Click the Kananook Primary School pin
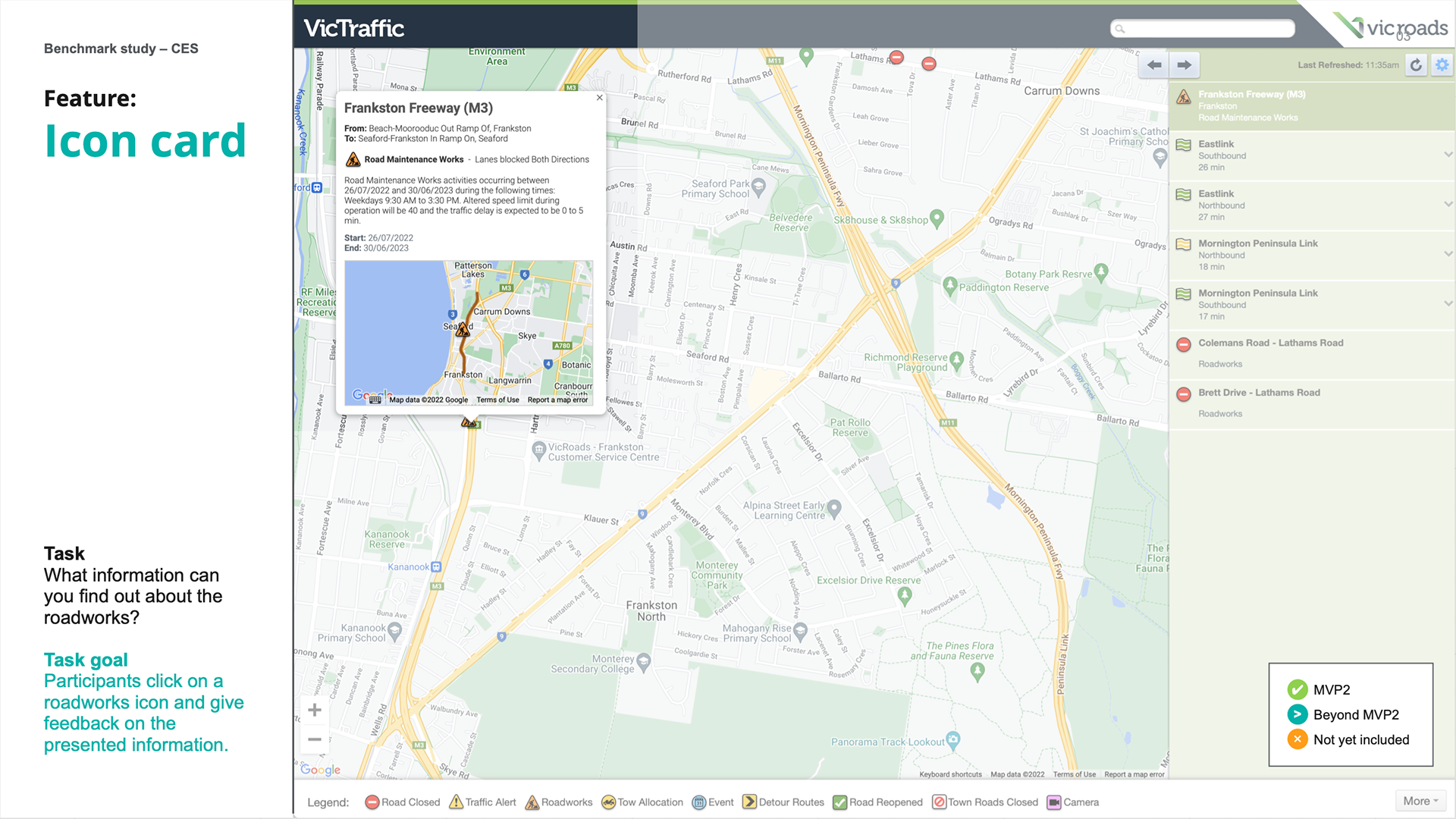 [x=394, y=629]
